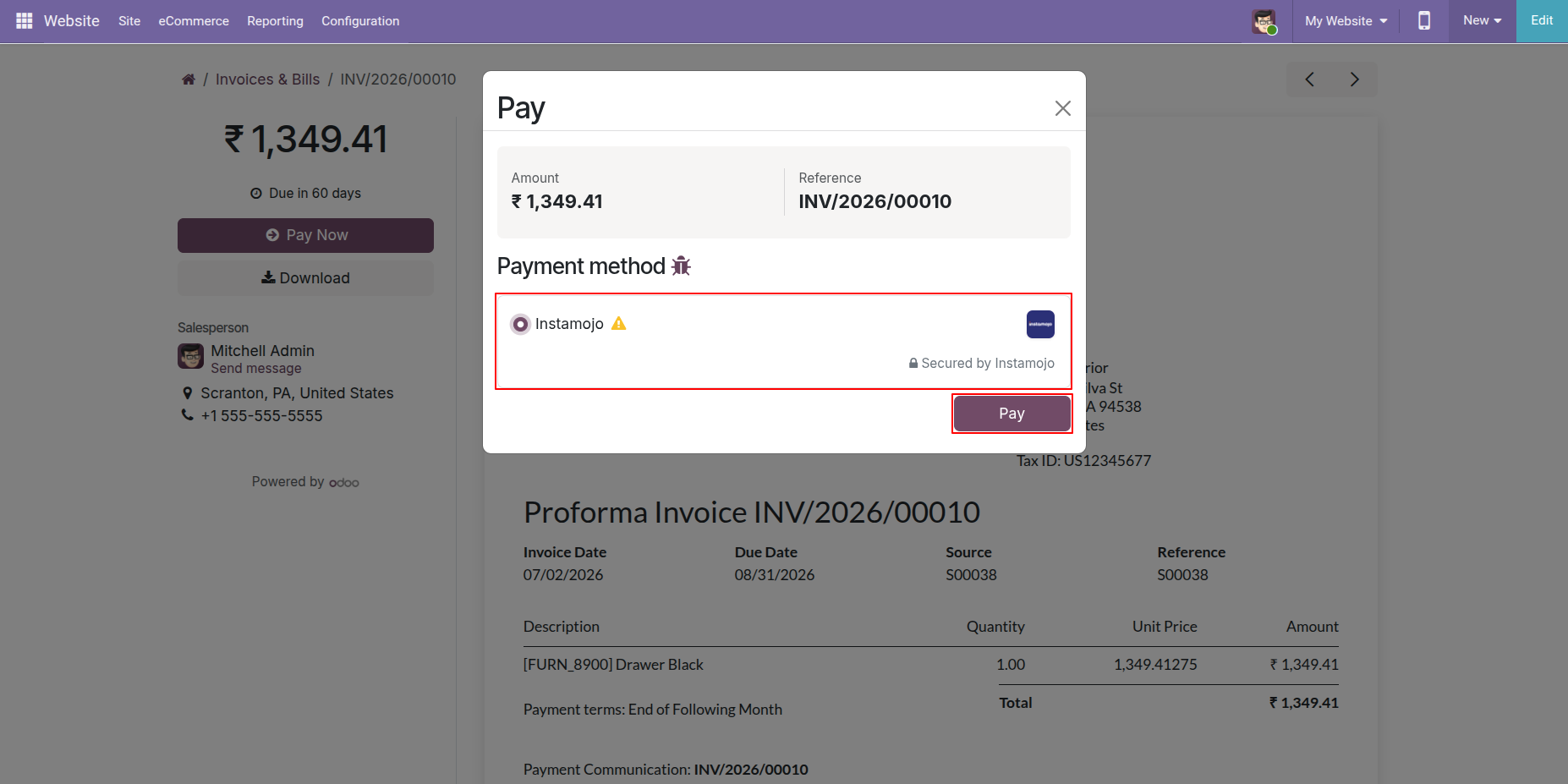The height and width of the screenshot is (784, 1568).
Task: Click the Unit Price value 1,349.41275
Action: click(x=1155, y=665)
